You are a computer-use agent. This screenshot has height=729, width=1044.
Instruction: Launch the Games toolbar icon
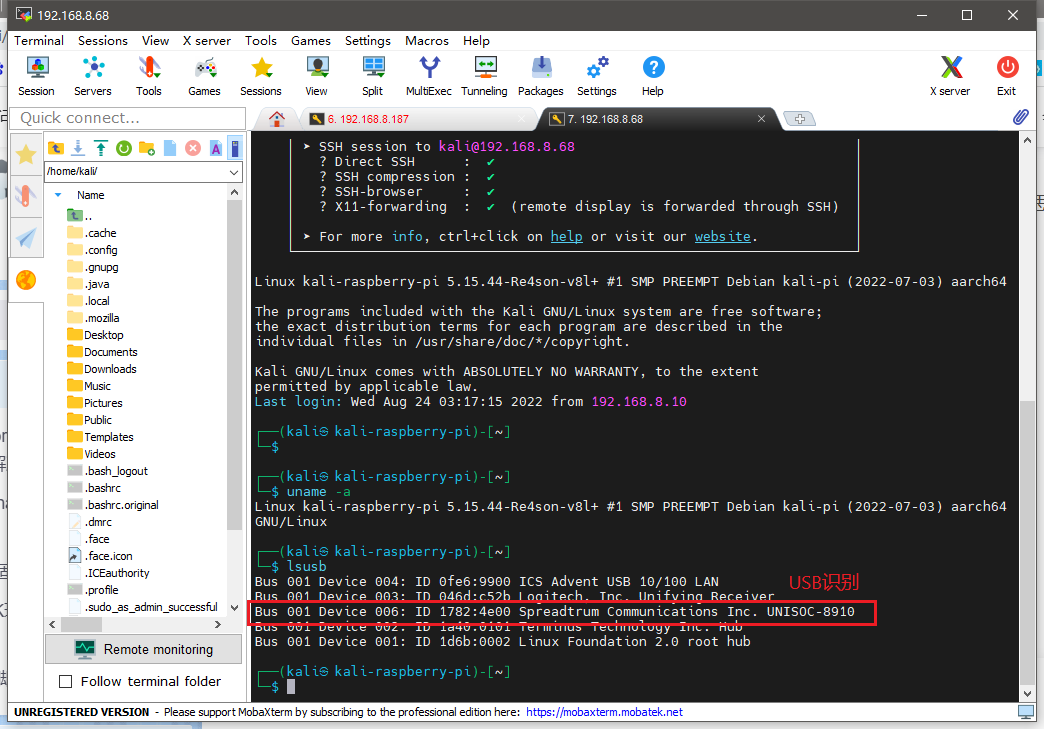[x=204, y=77]
